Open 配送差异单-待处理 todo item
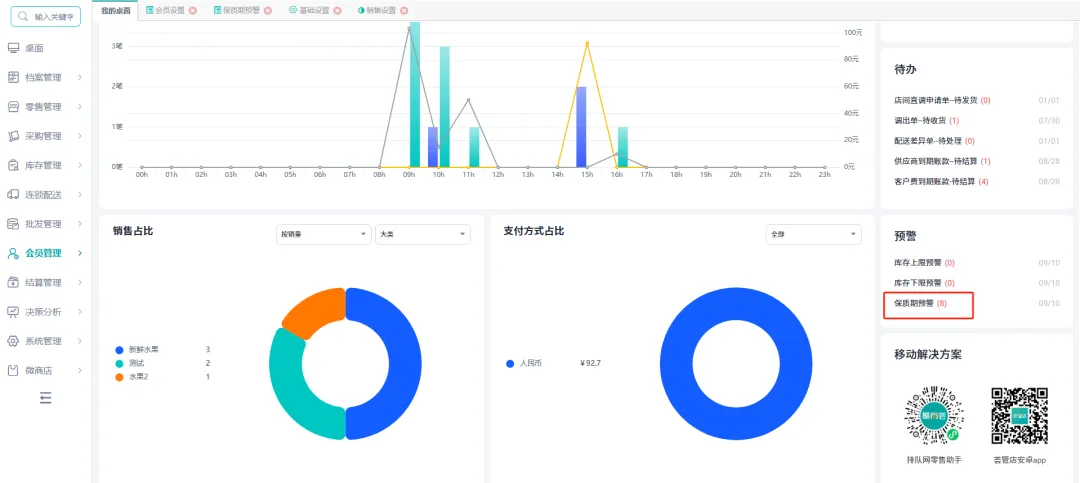 click(x=935, y=141)
